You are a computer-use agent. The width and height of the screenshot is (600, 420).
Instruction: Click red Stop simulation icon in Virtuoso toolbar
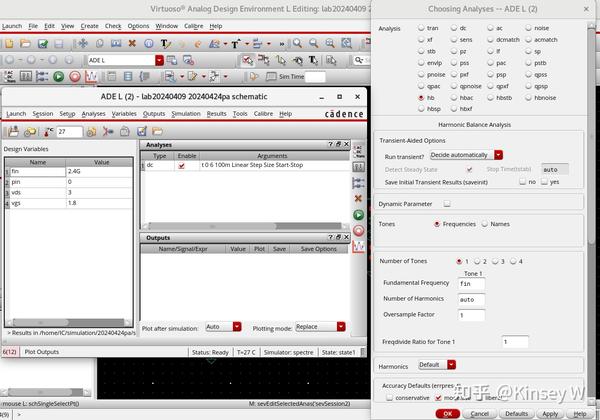tap(75, 77)
